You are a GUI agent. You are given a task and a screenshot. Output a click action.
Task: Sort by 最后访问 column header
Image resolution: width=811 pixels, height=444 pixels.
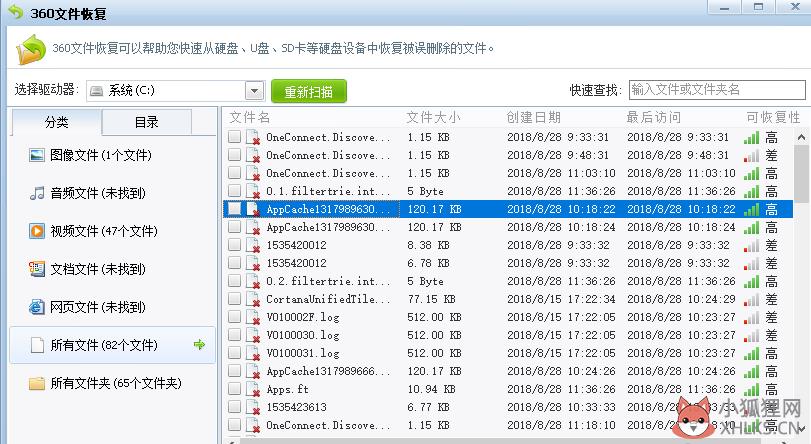pyautogui.click(x=654, y=117)
